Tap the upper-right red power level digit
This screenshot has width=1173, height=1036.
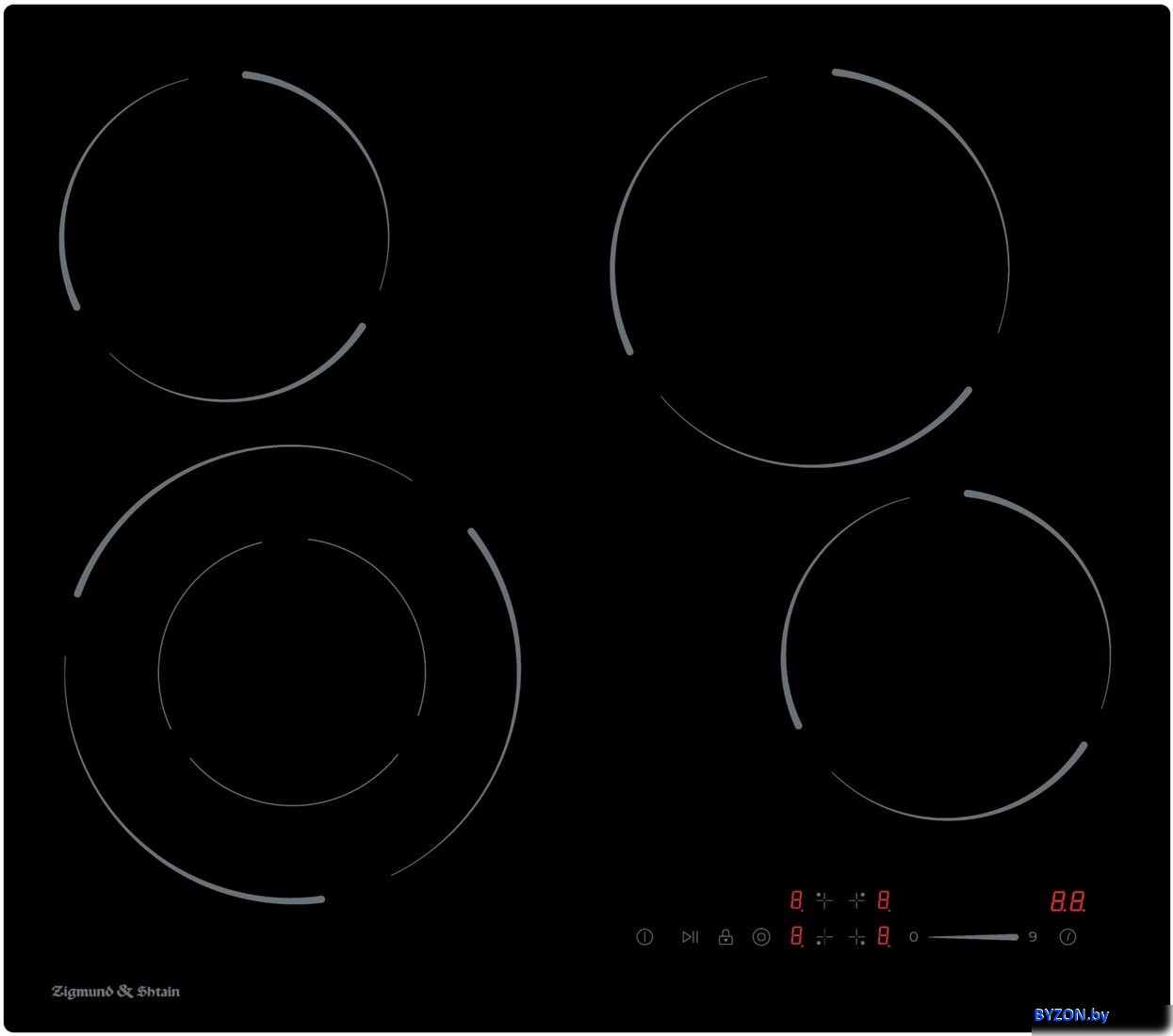(x=884, y=900)
